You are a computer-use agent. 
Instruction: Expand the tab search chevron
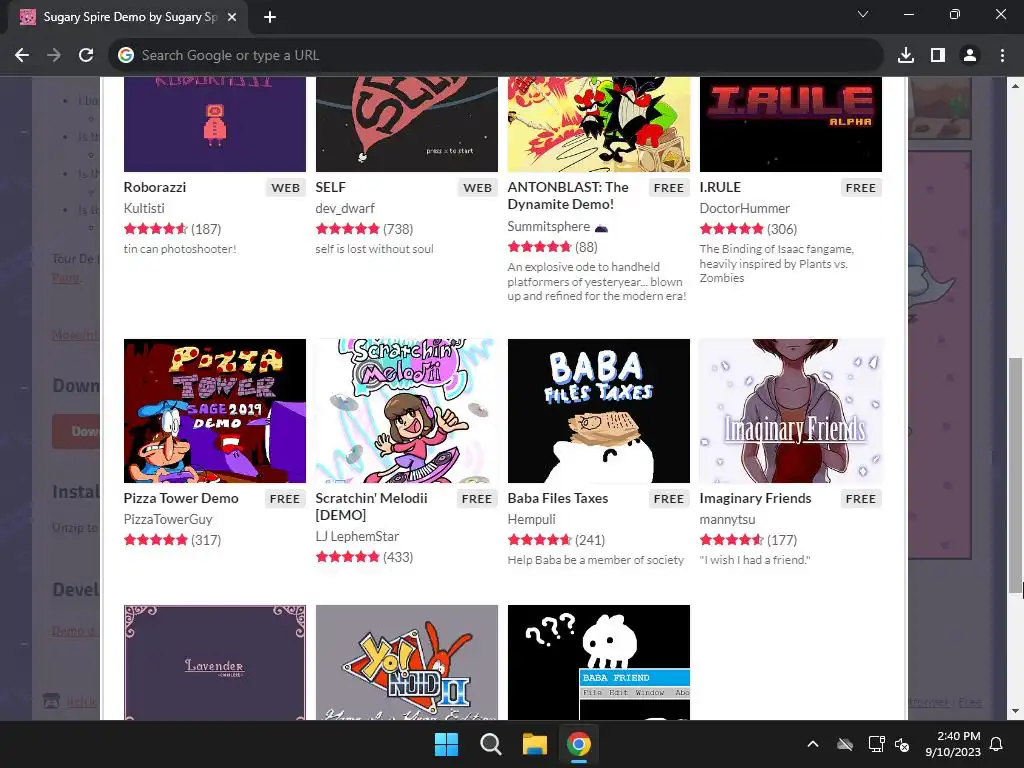(863, 14)
